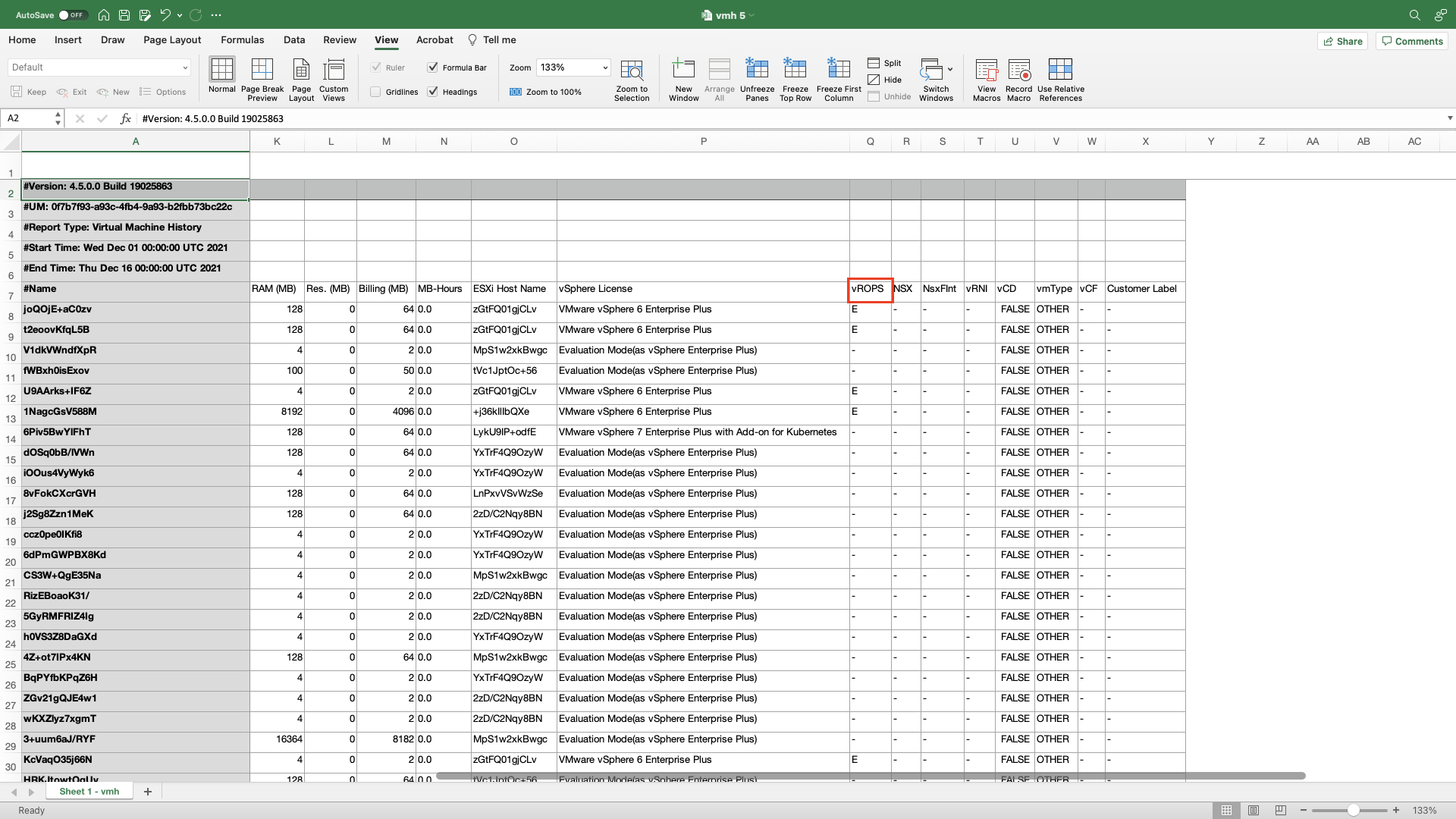
Task: Switch to the Formulas tab
Action: click(242, 40)
